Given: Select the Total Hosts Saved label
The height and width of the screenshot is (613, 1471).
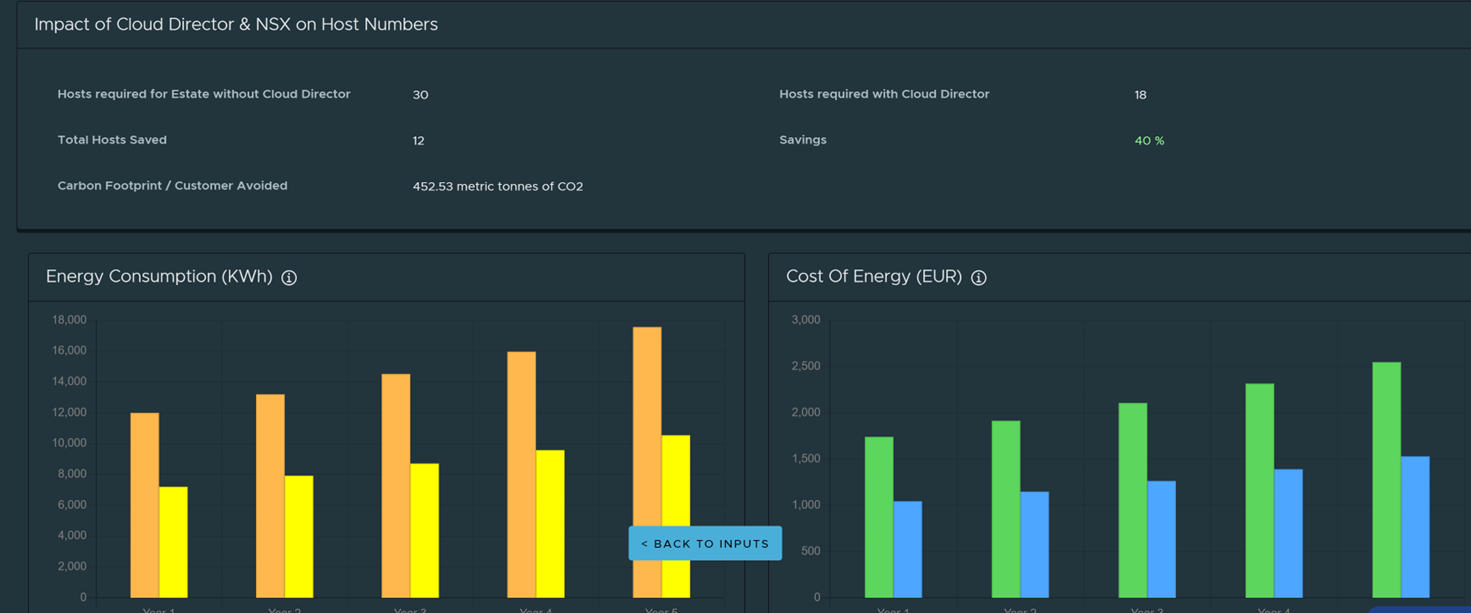Looking at the screenshot, I should point(112,140).
